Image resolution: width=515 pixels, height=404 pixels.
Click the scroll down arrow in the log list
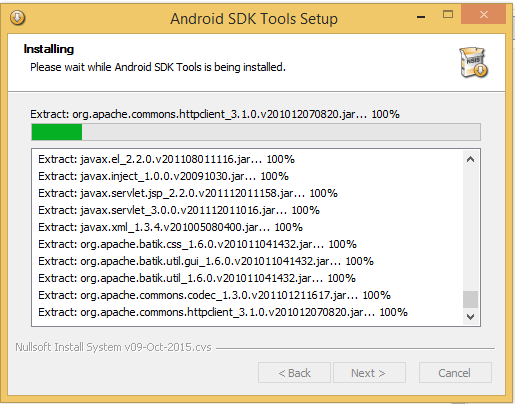tap(470, 316)
